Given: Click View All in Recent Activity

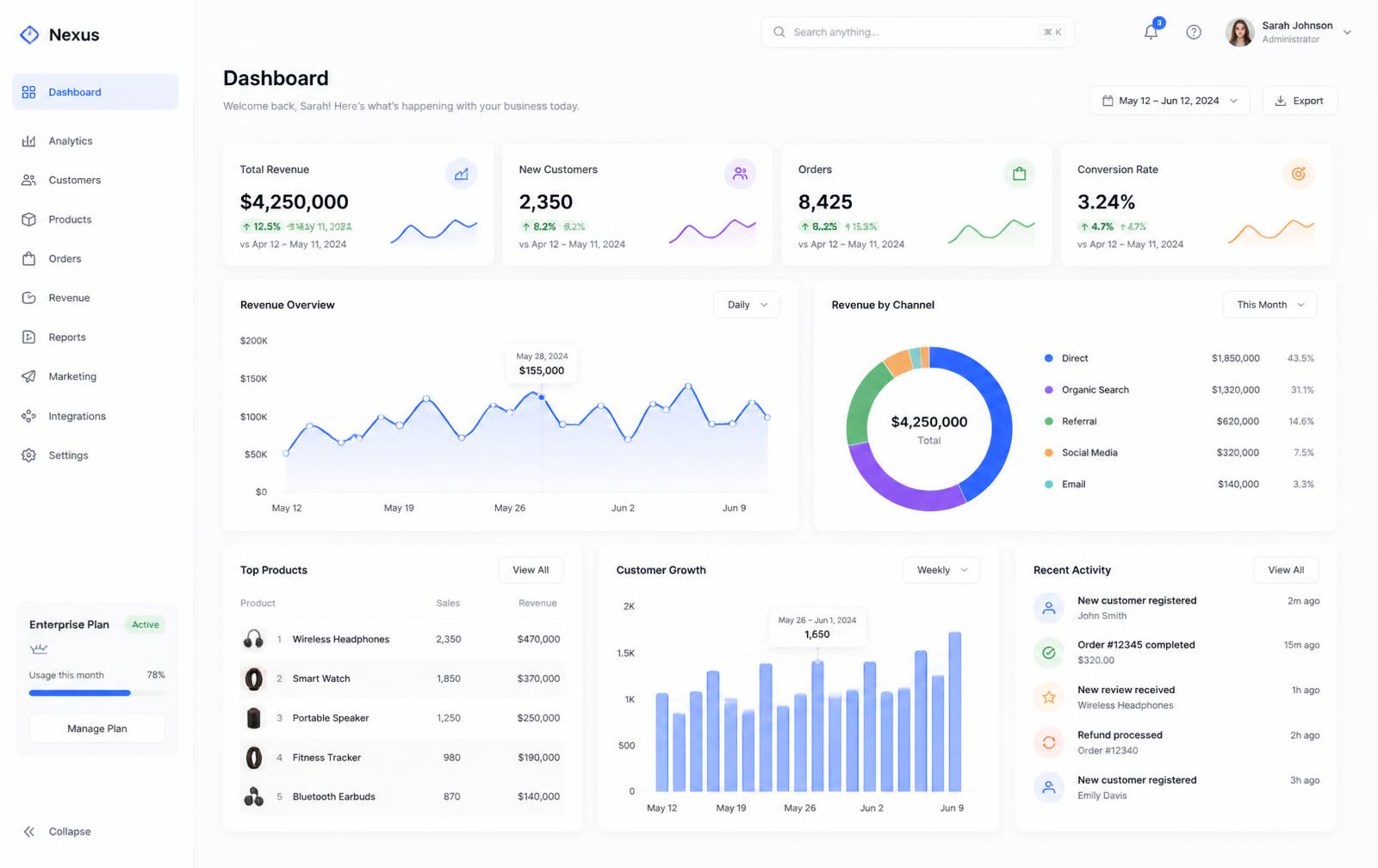Looking at the screenshot, I should pos(1286,570).
